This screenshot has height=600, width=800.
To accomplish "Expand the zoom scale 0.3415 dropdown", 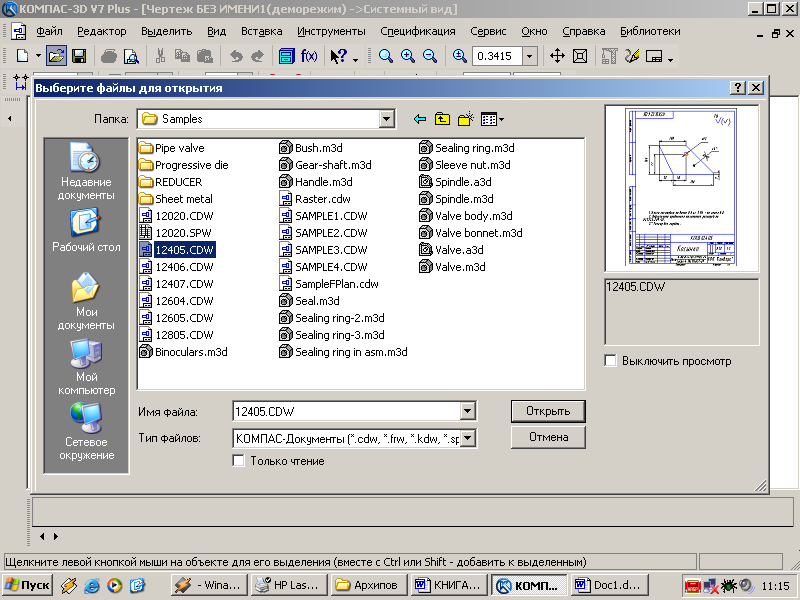I will [530, 56].
